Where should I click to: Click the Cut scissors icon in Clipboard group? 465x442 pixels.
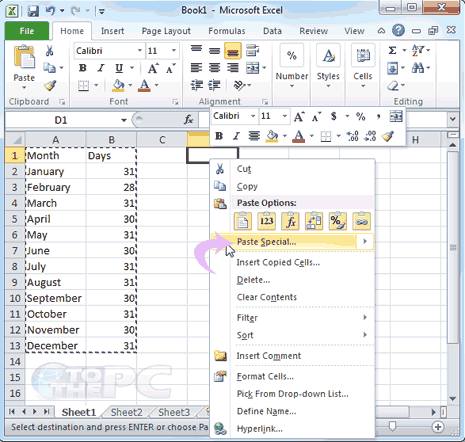49,51
